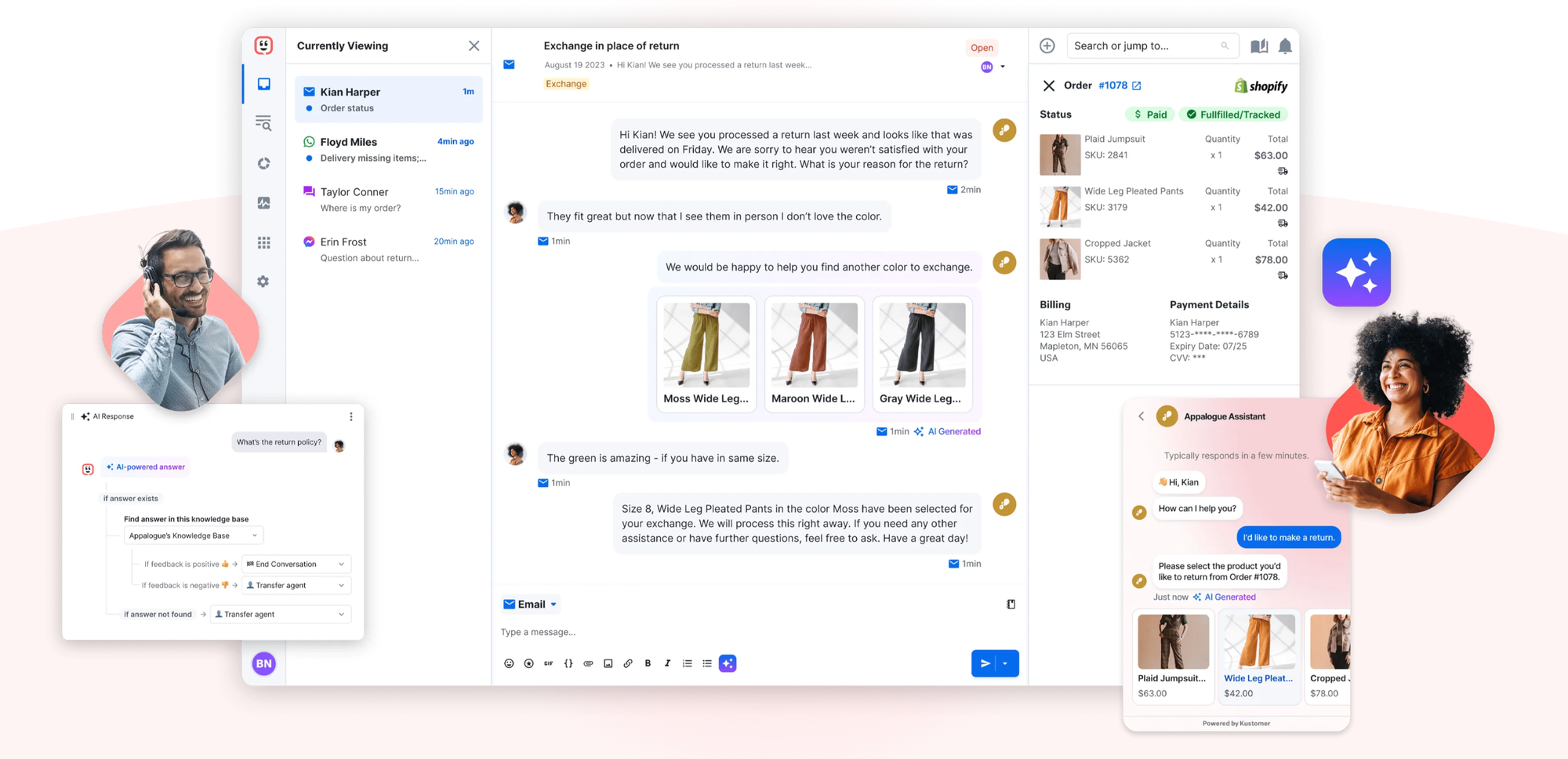This screenshot has width=1568, height=759.
Task: Open the notifications bell icon
Action: click(1285, 46)
